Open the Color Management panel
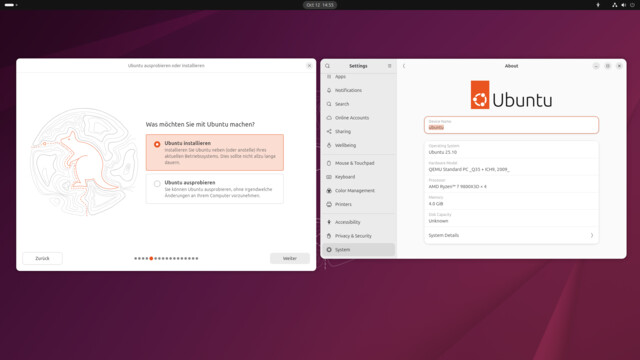This screenshot has height=360, width=640. tap(358, 191)
